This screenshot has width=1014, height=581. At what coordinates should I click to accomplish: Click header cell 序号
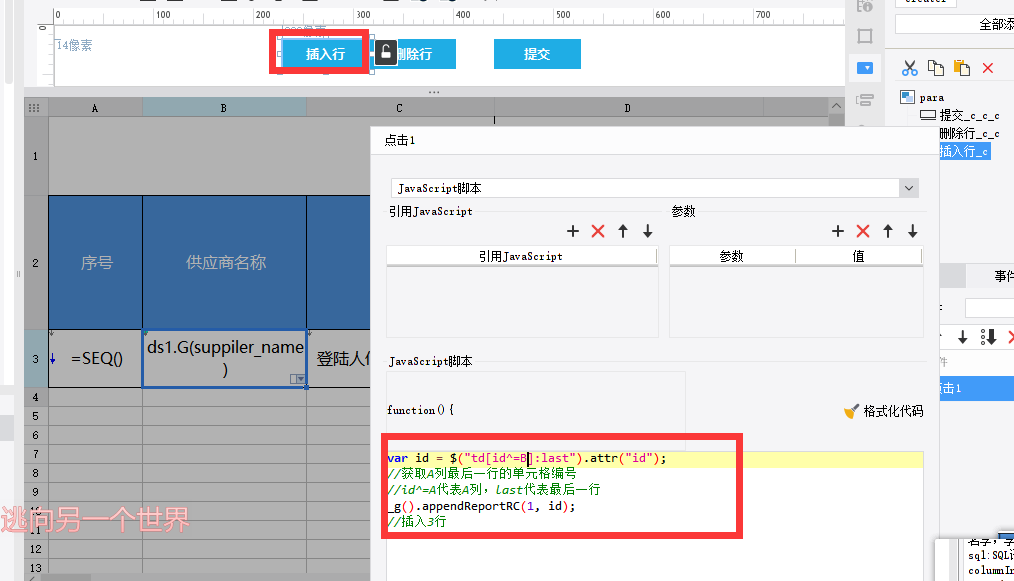pyautogui.click(x=96, y=263)
